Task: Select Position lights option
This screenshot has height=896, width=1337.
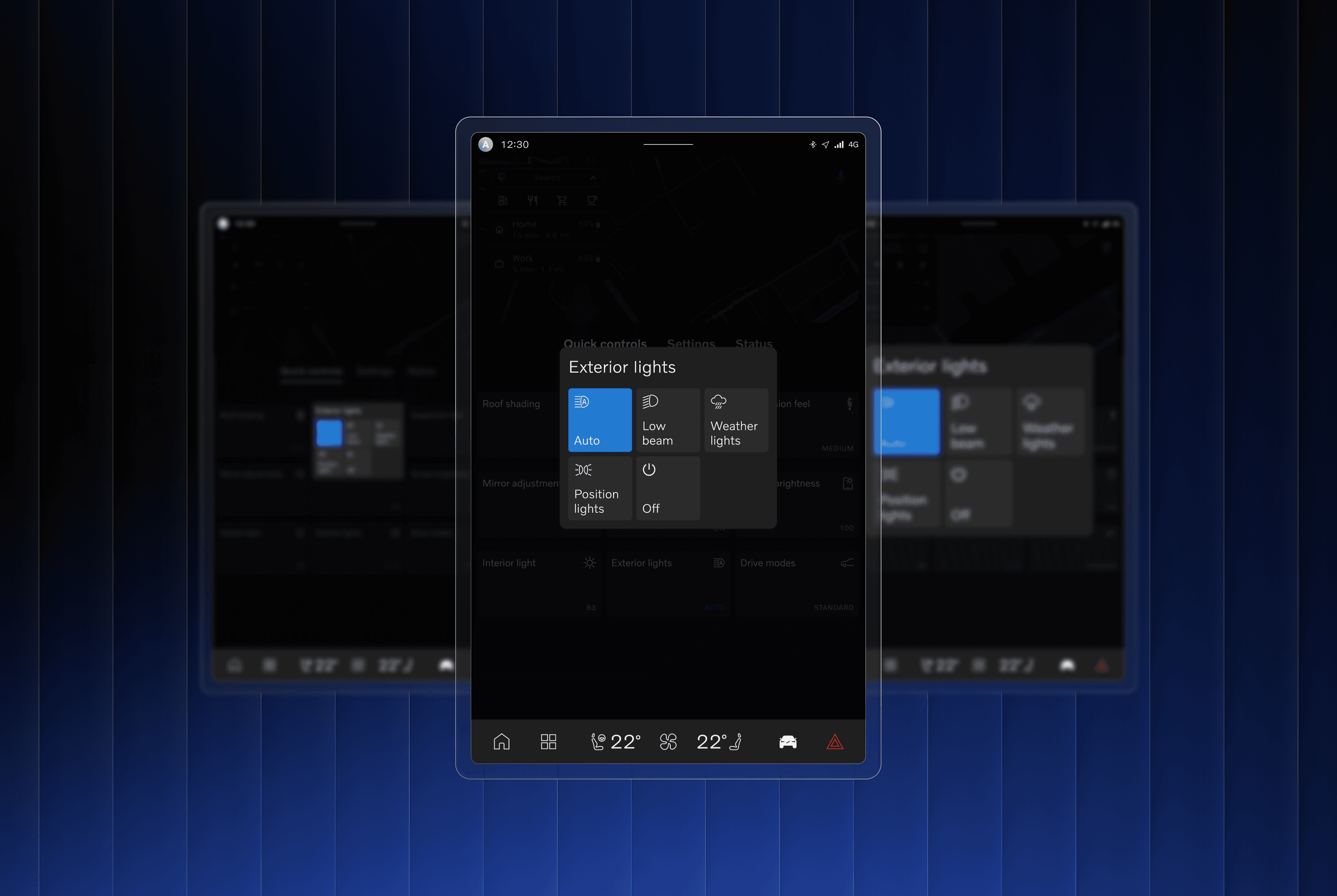Action: (x=599, y=488)
